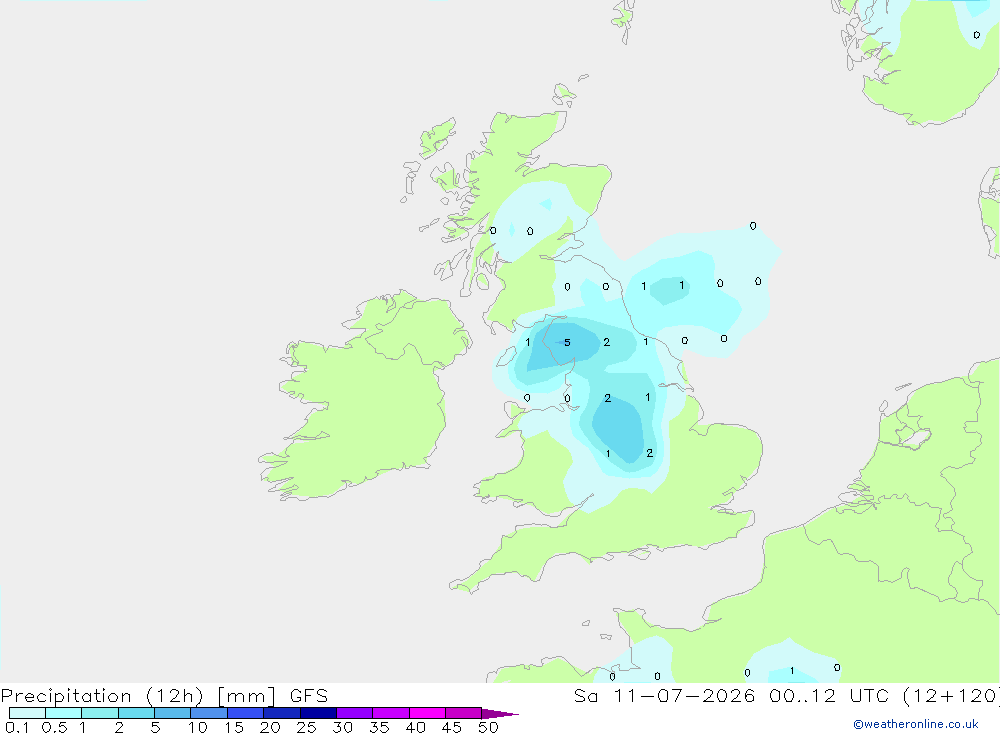Click the '0' value over southern Norway
Image resolution: width=1000 pixels, height=733 pixels.
point(976,35)
